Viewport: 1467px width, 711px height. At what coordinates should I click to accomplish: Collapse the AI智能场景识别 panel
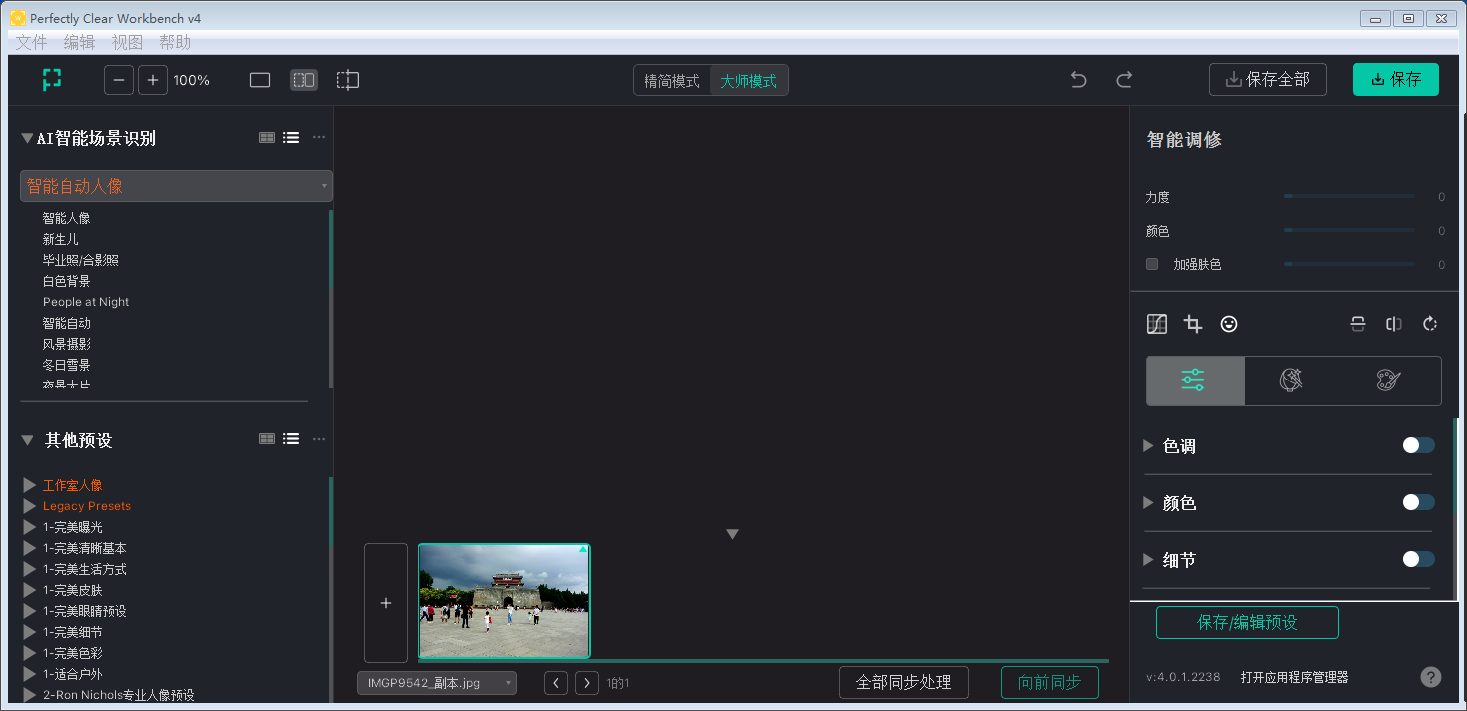(x=27, y=138)
